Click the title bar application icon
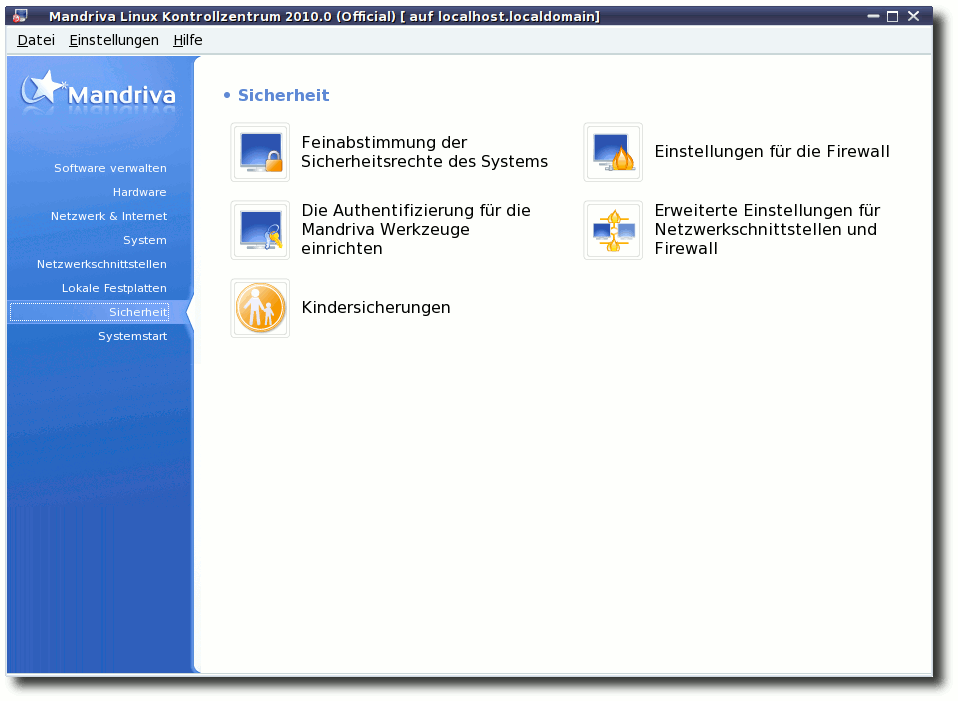This screenshot has height=701, width=958. click(x=20, y=16)
